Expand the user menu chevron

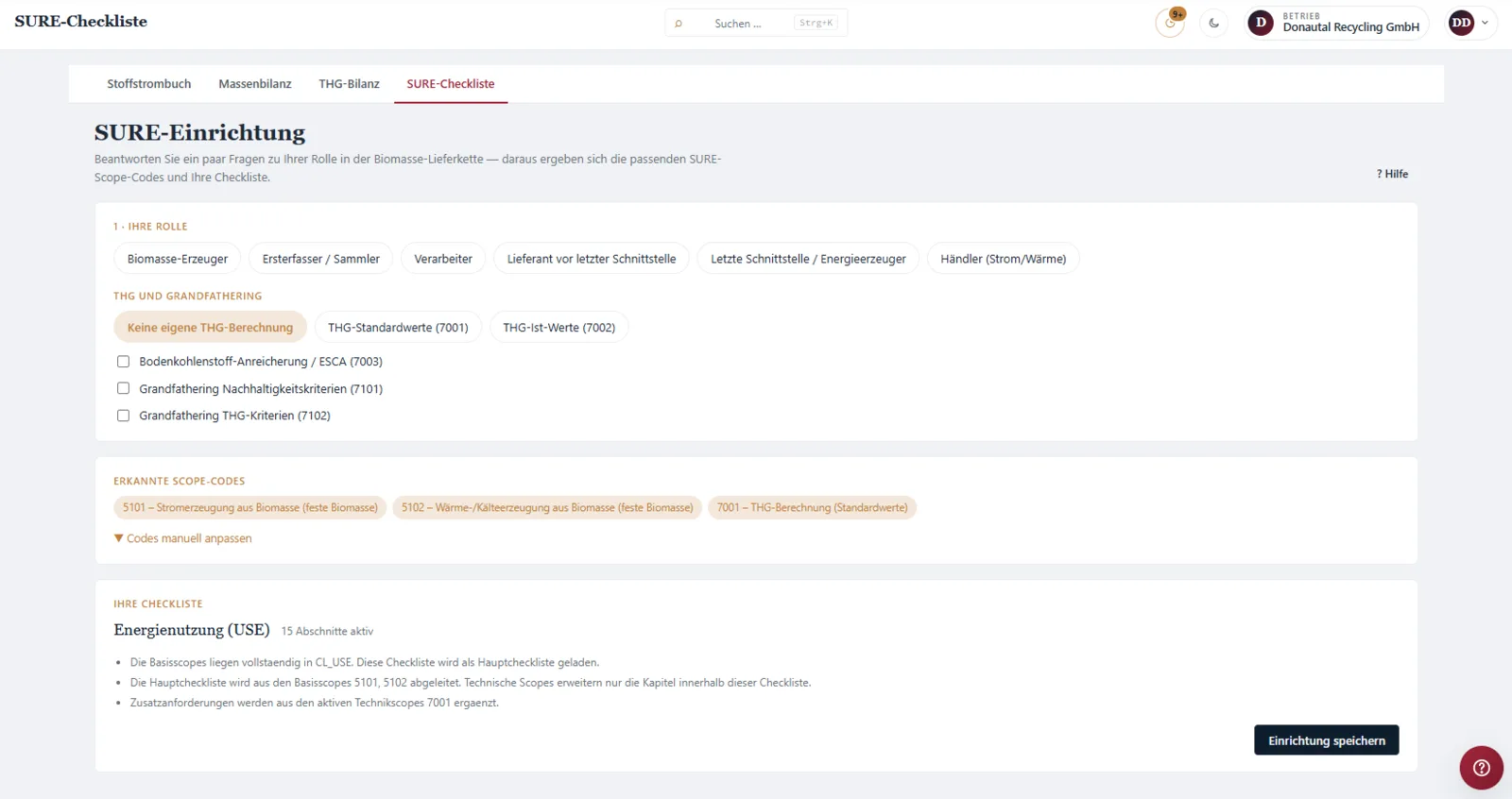1485,23
